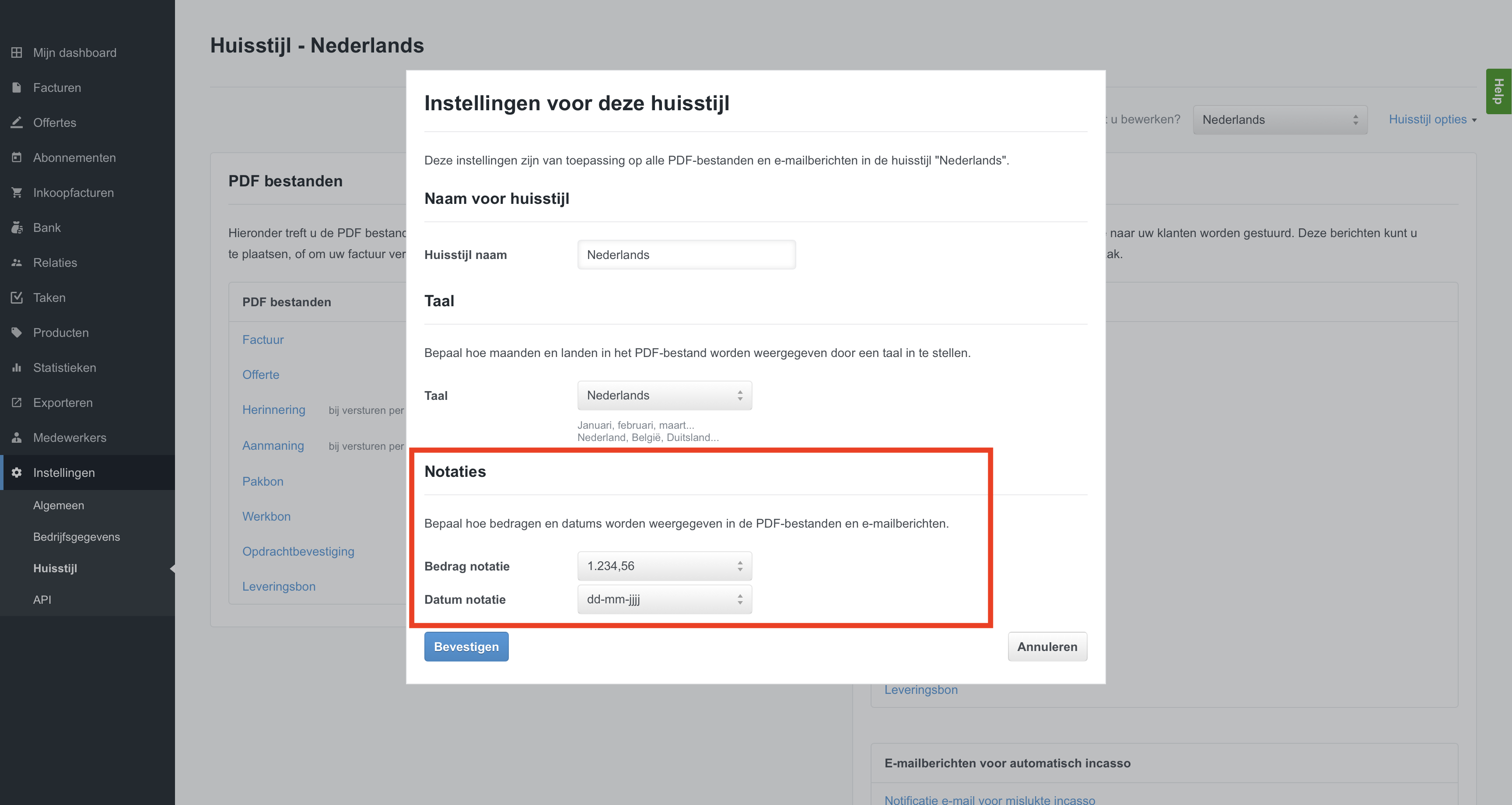Image resolution: width=1512 pixels, height=805 pixels.
Task: Open the Datum notatie dropdown
Action: pyautogui.click(x=664, y=599)
